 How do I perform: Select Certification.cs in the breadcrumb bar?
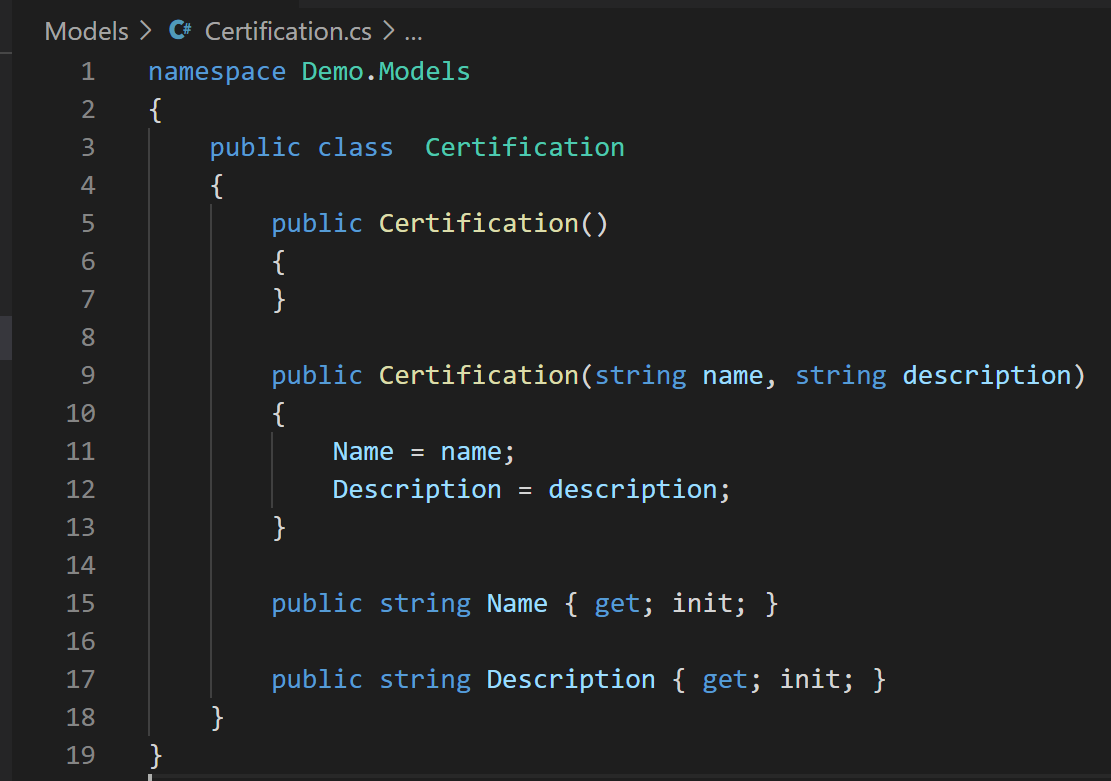[x=287, y=31]
